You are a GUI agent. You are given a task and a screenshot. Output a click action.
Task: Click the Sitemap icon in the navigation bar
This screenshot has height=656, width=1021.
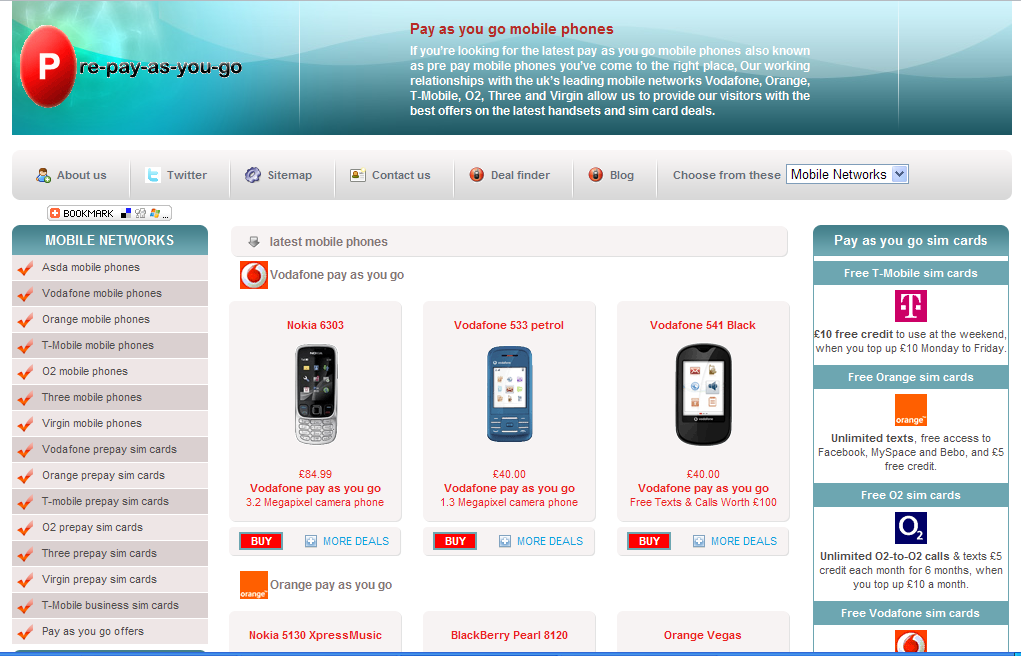coord(253,175)
